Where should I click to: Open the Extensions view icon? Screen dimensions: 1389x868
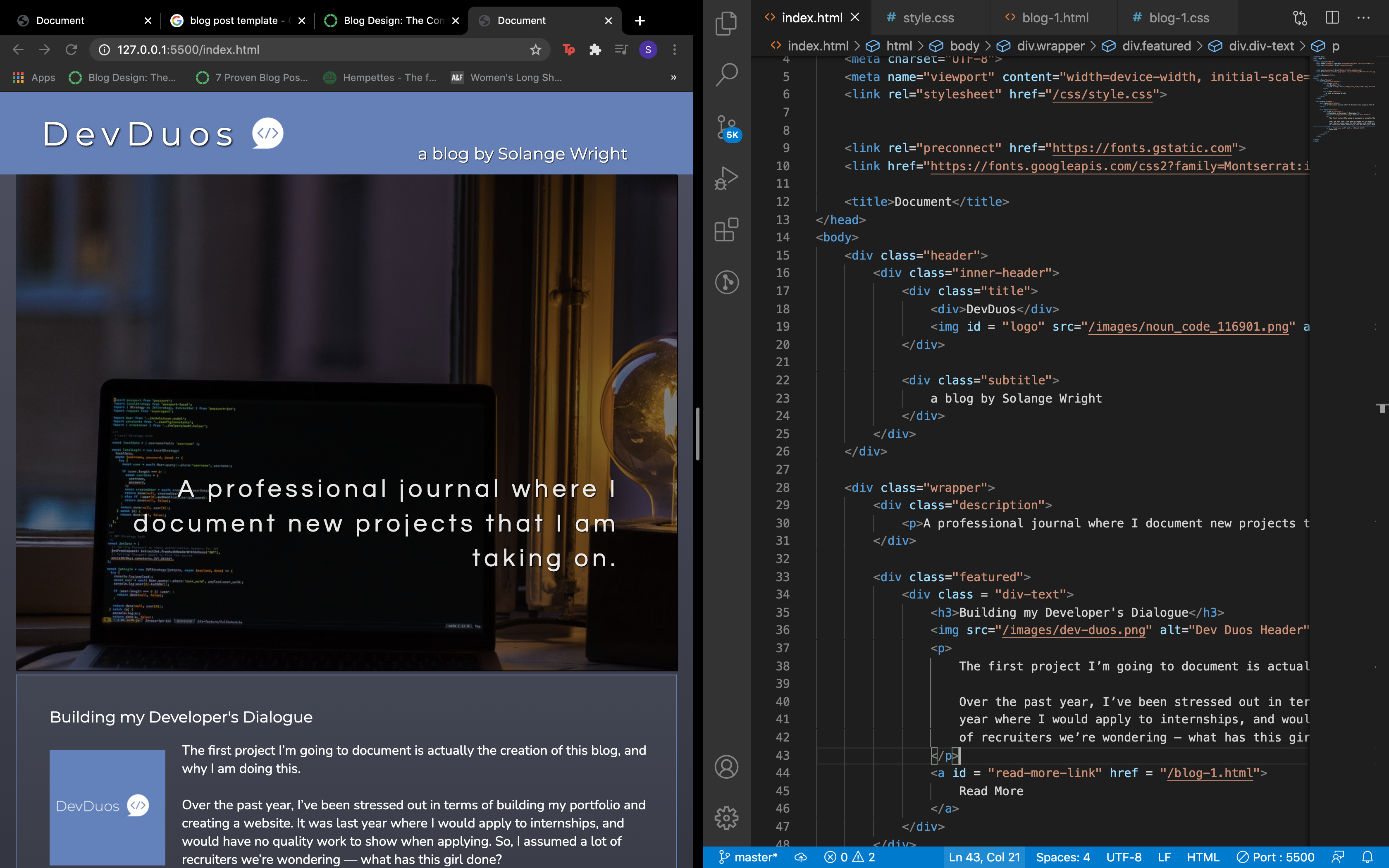click(727, 230)
